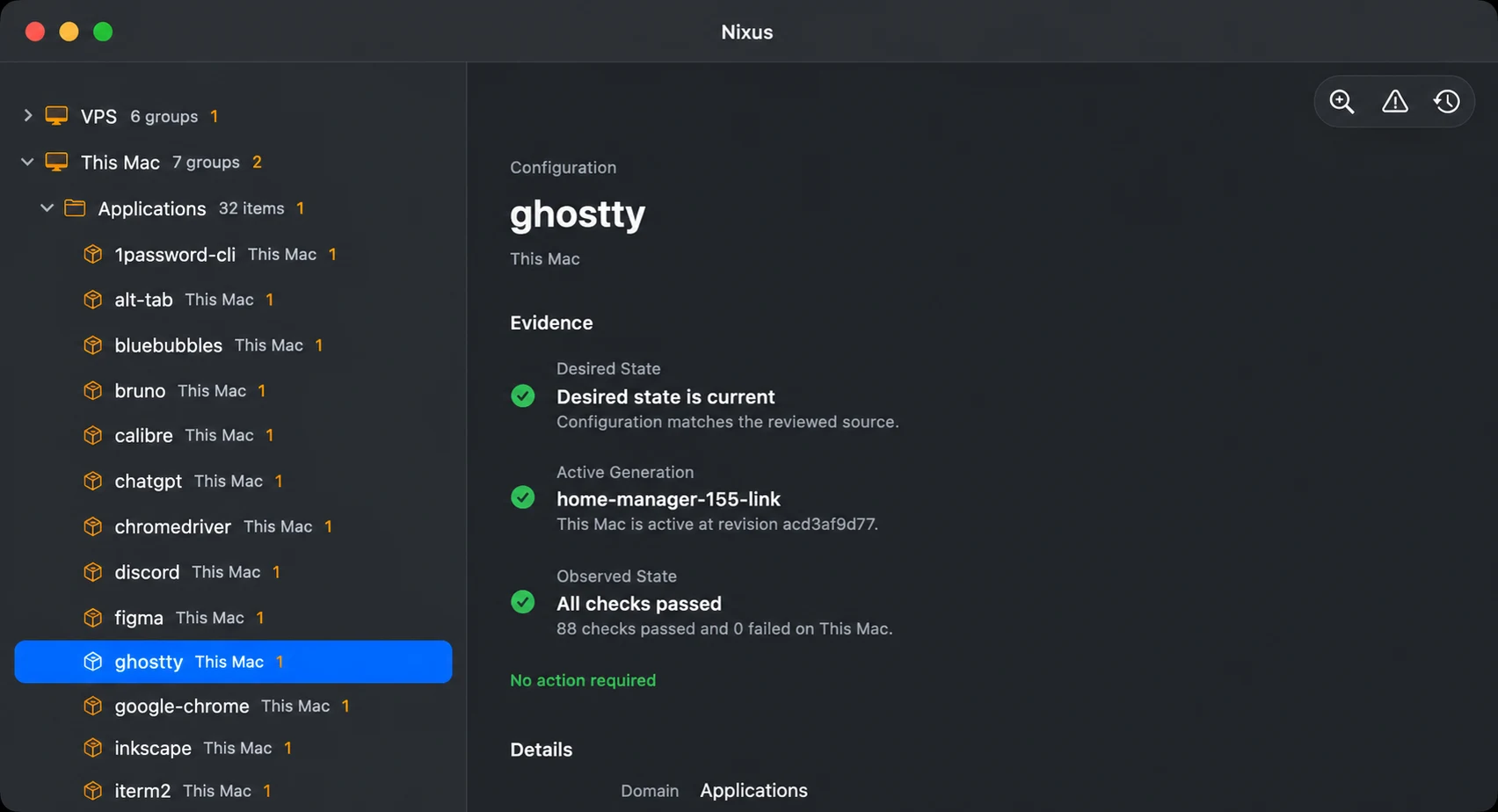The height and width of the screenshot is (812, 1498).
Task: Click the inkscape package icon
Action: tap(92, 748)
